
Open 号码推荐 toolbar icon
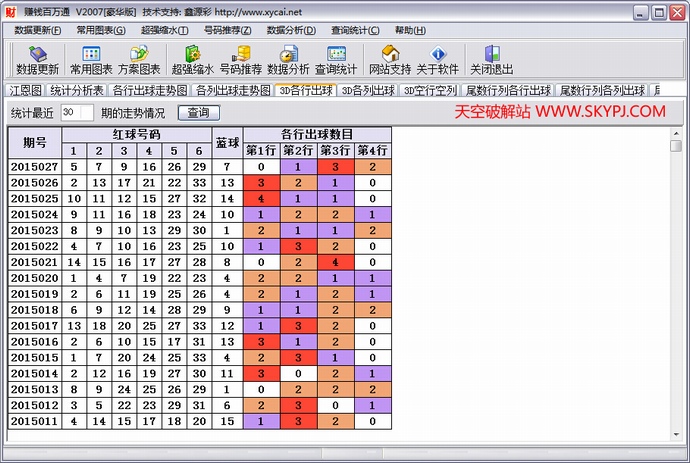[240, 60]
